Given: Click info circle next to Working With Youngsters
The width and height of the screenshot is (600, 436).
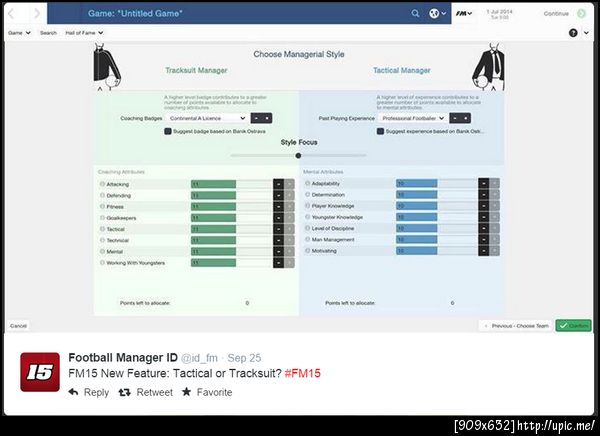Looking at the screenshot, I should [102, 263].
